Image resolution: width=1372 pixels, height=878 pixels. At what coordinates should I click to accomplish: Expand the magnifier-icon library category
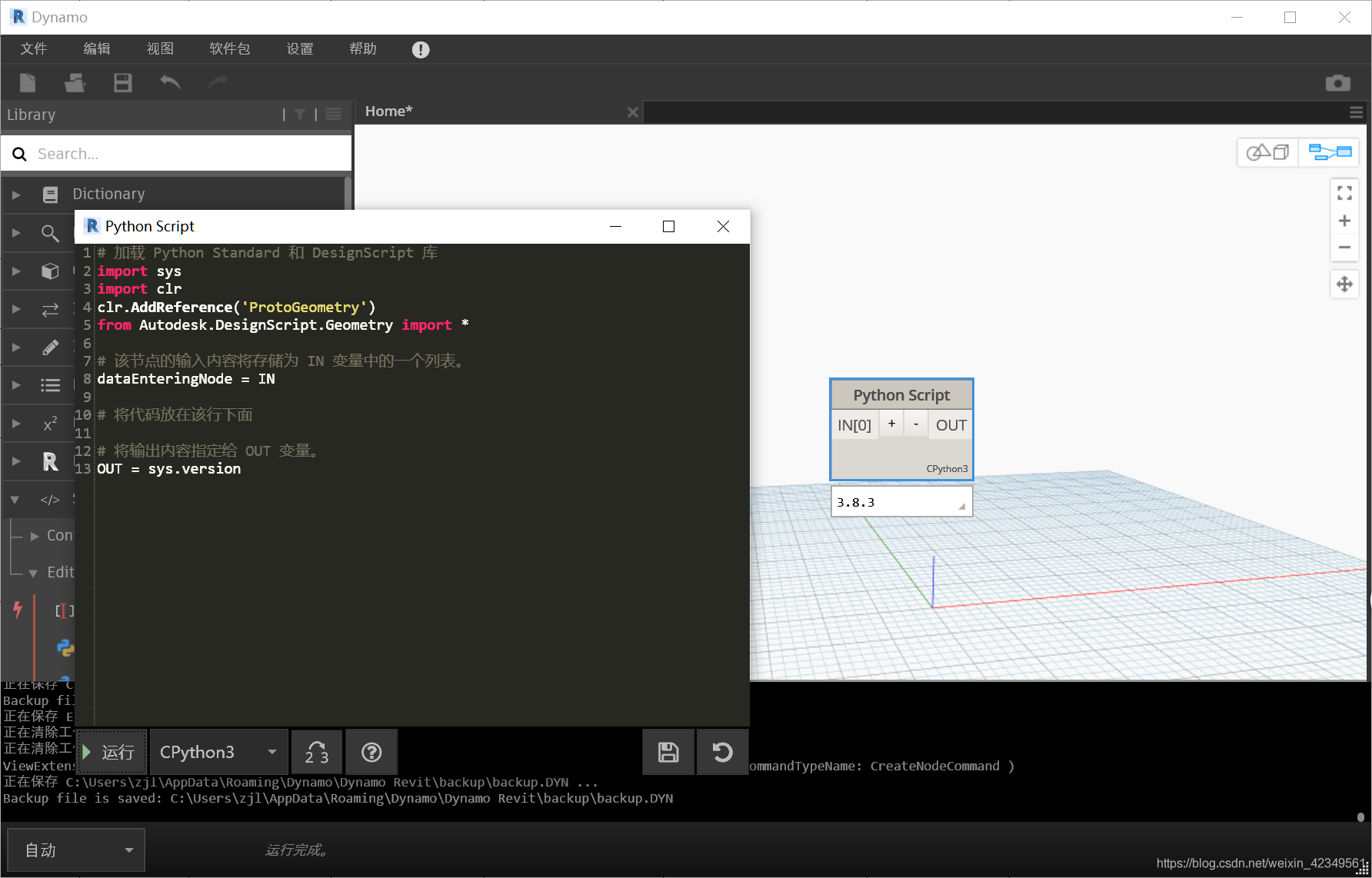coord(15,232)
